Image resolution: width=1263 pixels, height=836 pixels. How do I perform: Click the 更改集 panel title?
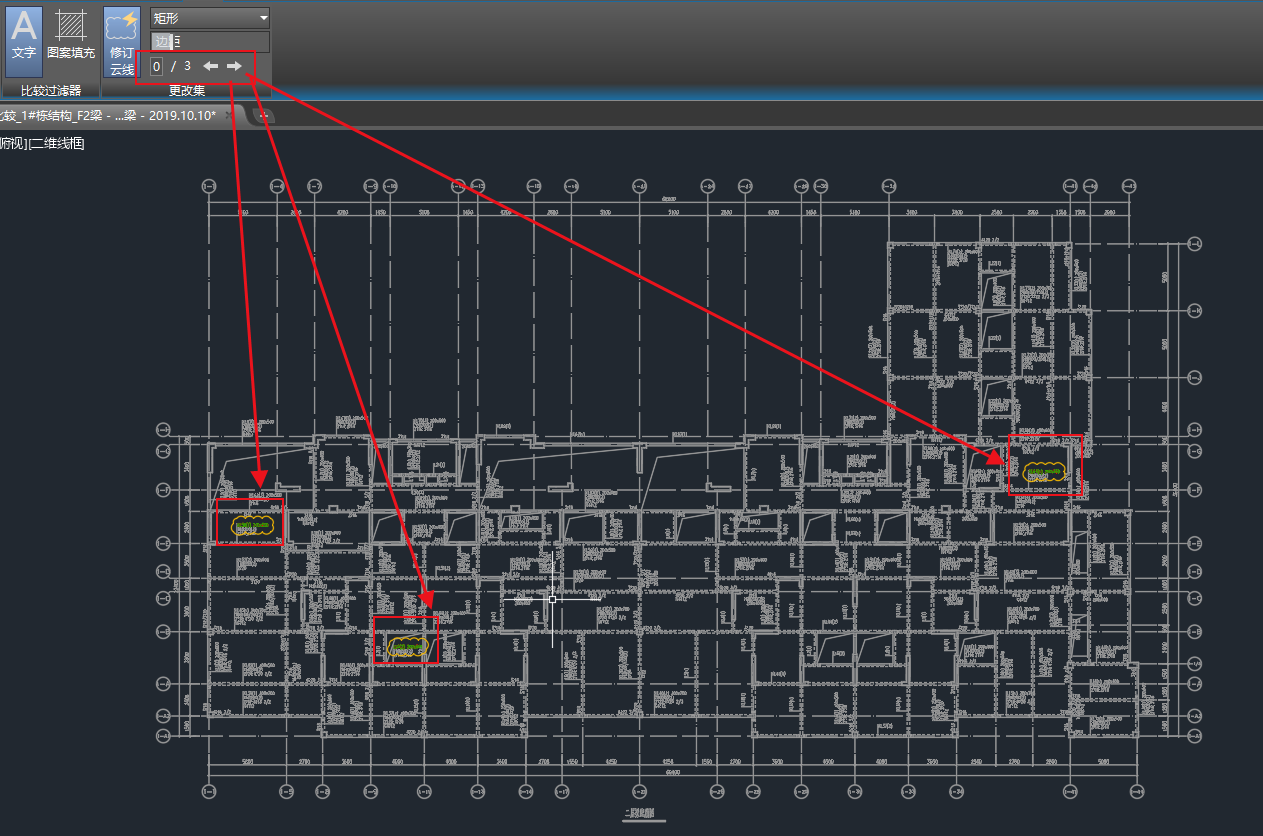coord(187,91)
